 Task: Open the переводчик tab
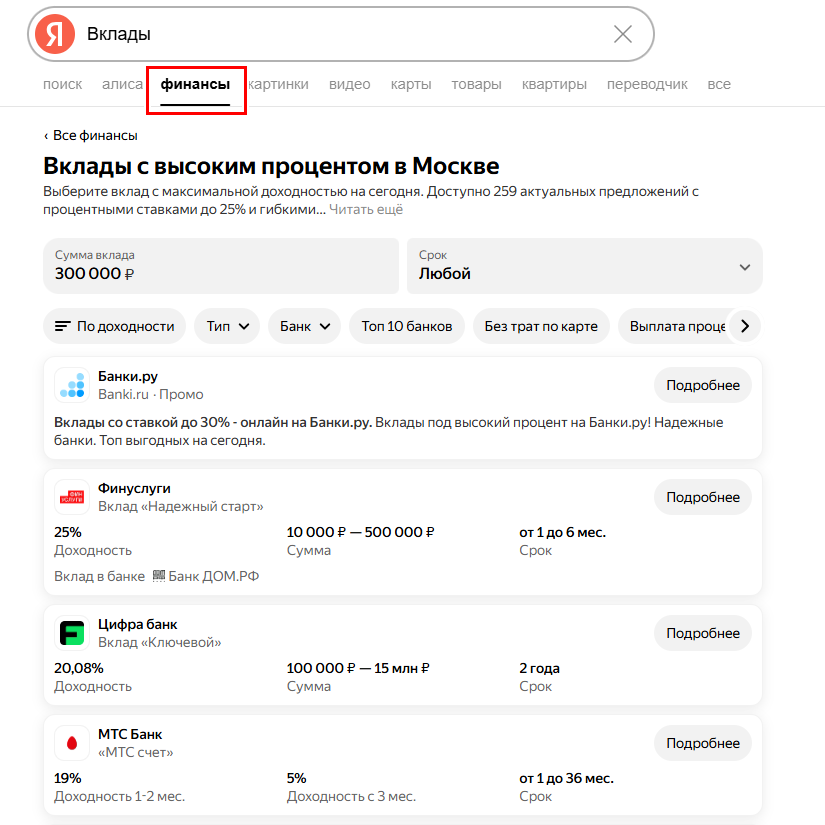tap(647, 84)
